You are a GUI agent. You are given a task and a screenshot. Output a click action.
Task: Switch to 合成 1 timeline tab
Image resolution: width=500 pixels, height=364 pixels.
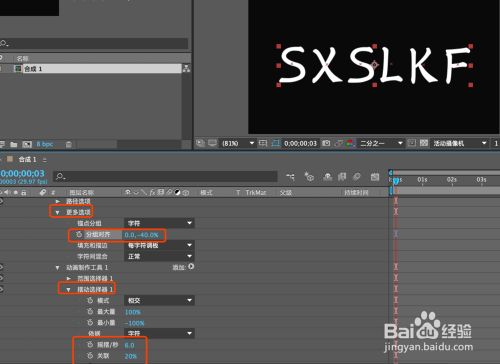pyautogui.click(x=27, y=160)
